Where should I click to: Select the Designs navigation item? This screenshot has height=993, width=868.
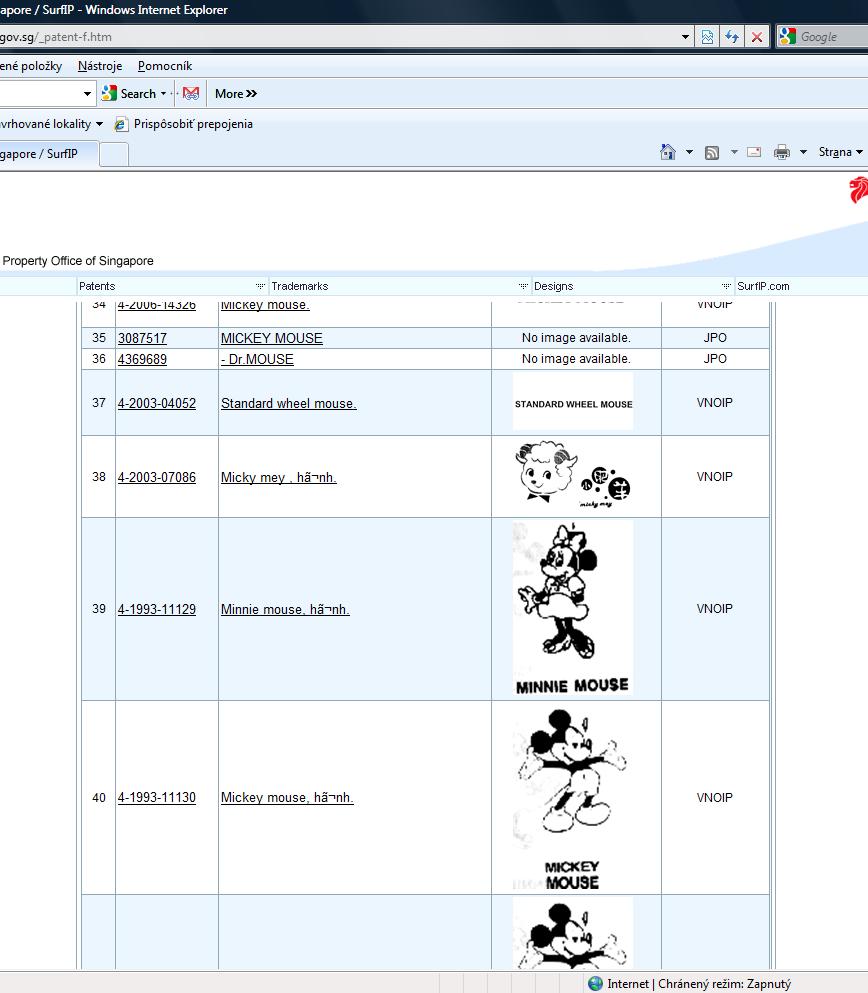(x=553, y=286)
